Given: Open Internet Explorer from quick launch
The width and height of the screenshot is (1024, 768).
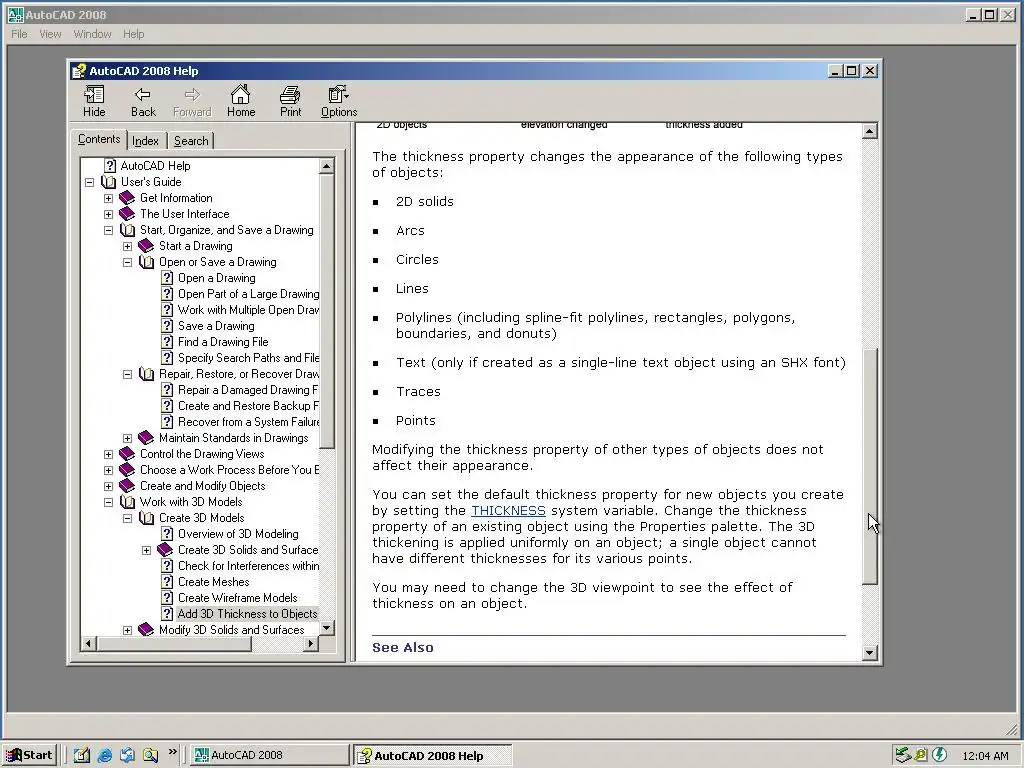Looking at the screenshot, I should click(104, 756).
